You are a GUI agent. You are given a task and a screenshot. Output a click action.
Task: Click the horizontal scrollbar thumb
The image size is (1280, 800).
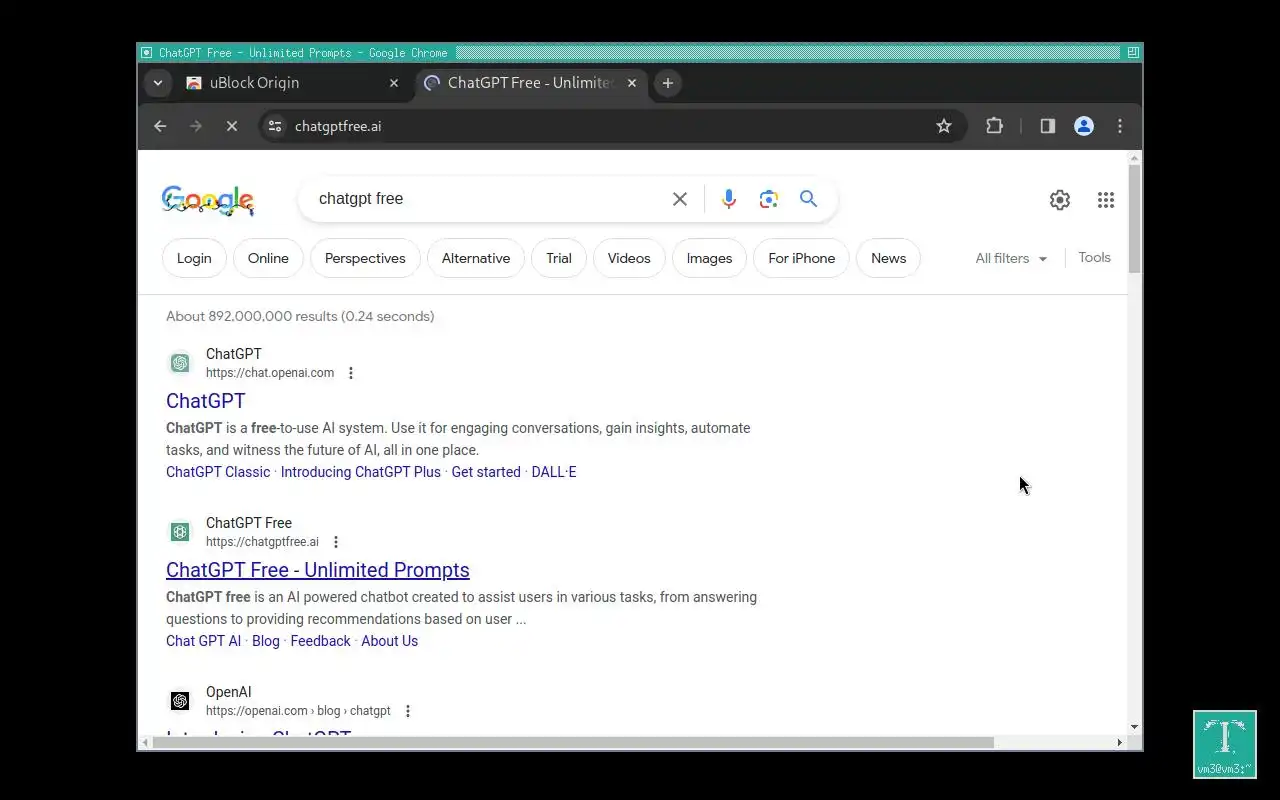point(573,742)
